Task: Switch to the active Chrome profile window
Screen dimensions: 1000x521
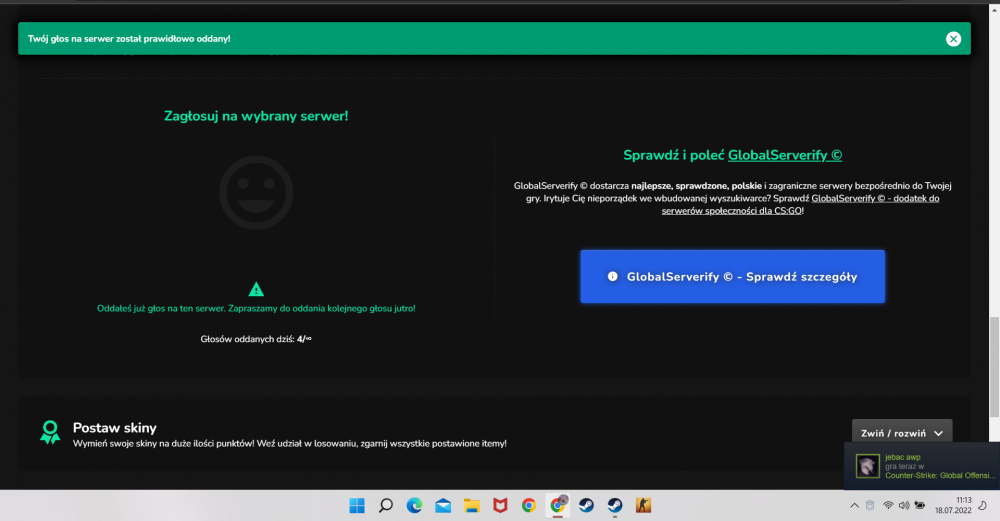Action: (x=558, y=506)
